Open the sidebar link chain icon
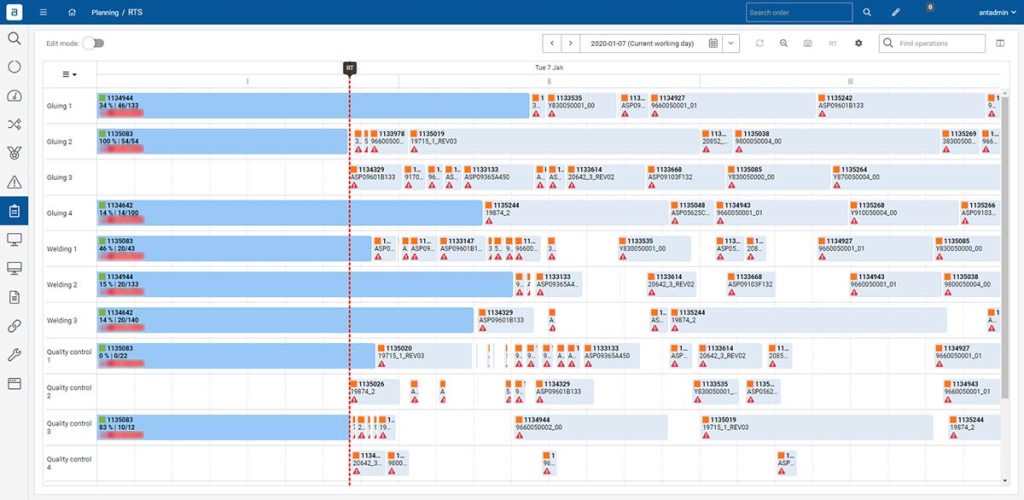This screenshot has width=1024, height=500. (14, 326)
